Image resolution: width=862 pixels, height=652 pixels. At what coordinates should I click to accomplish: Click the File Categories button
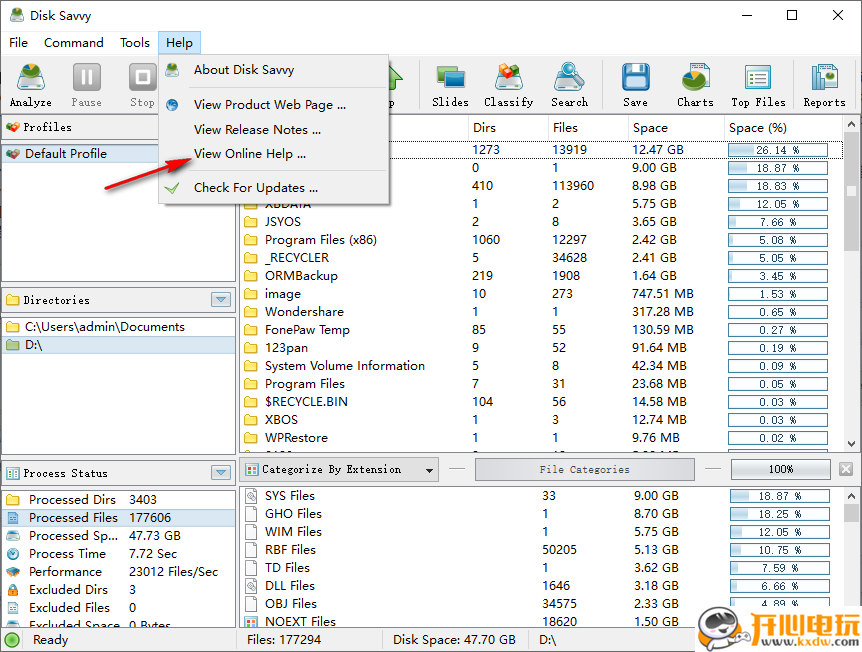tap(584, 470)
